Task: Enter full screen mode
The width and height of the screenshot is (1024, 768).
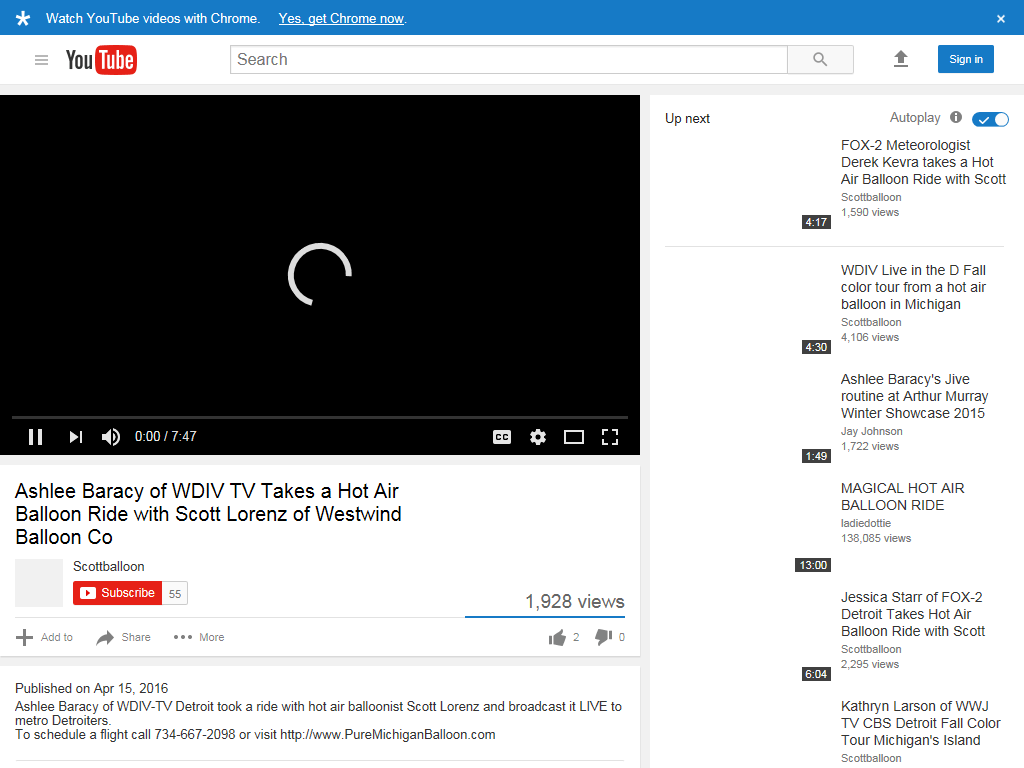Action: pyautogui.click(x=610, y=437)
